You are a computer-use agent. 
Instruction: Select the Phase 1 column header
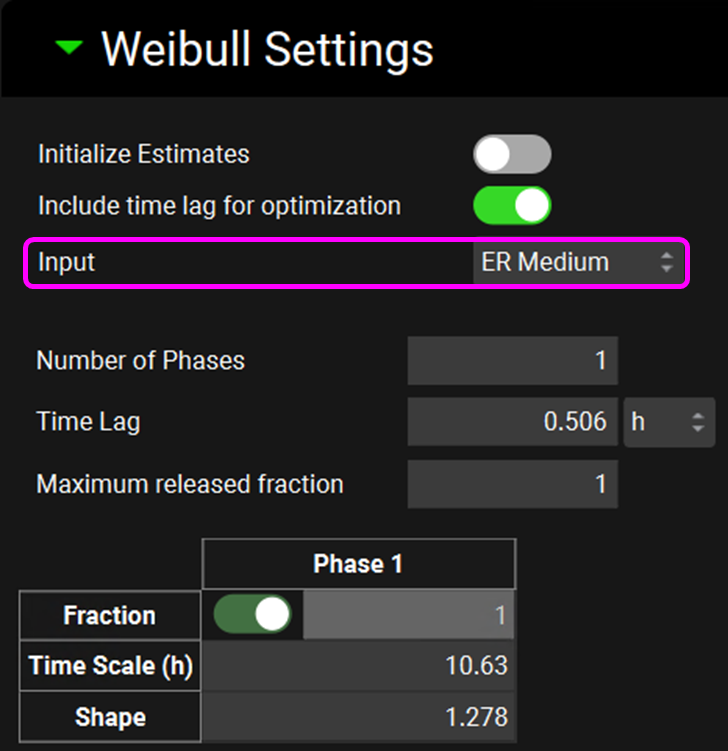point(358,565)
